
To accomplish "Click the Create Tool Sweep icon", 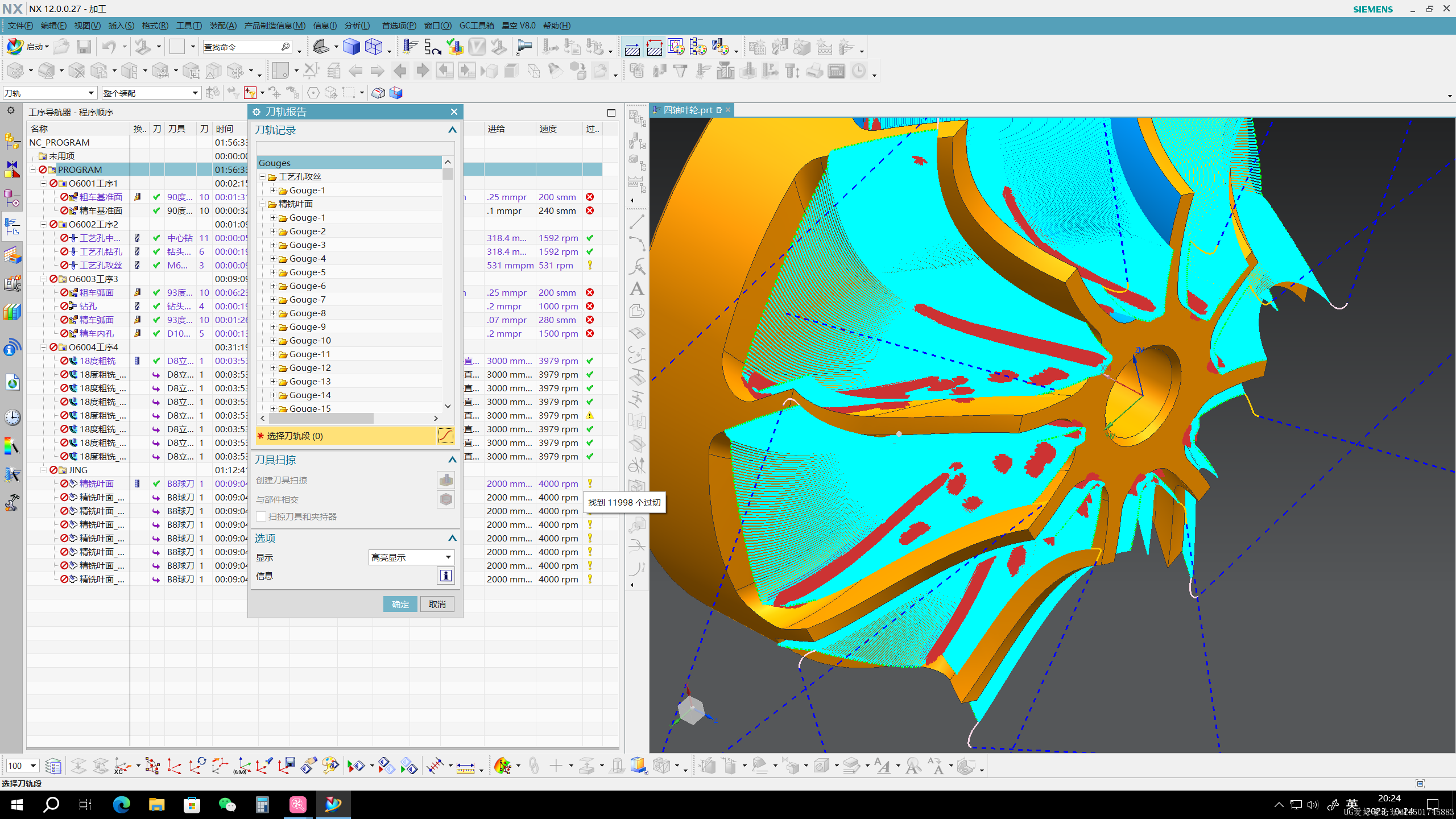I will (x=446, y=480).
